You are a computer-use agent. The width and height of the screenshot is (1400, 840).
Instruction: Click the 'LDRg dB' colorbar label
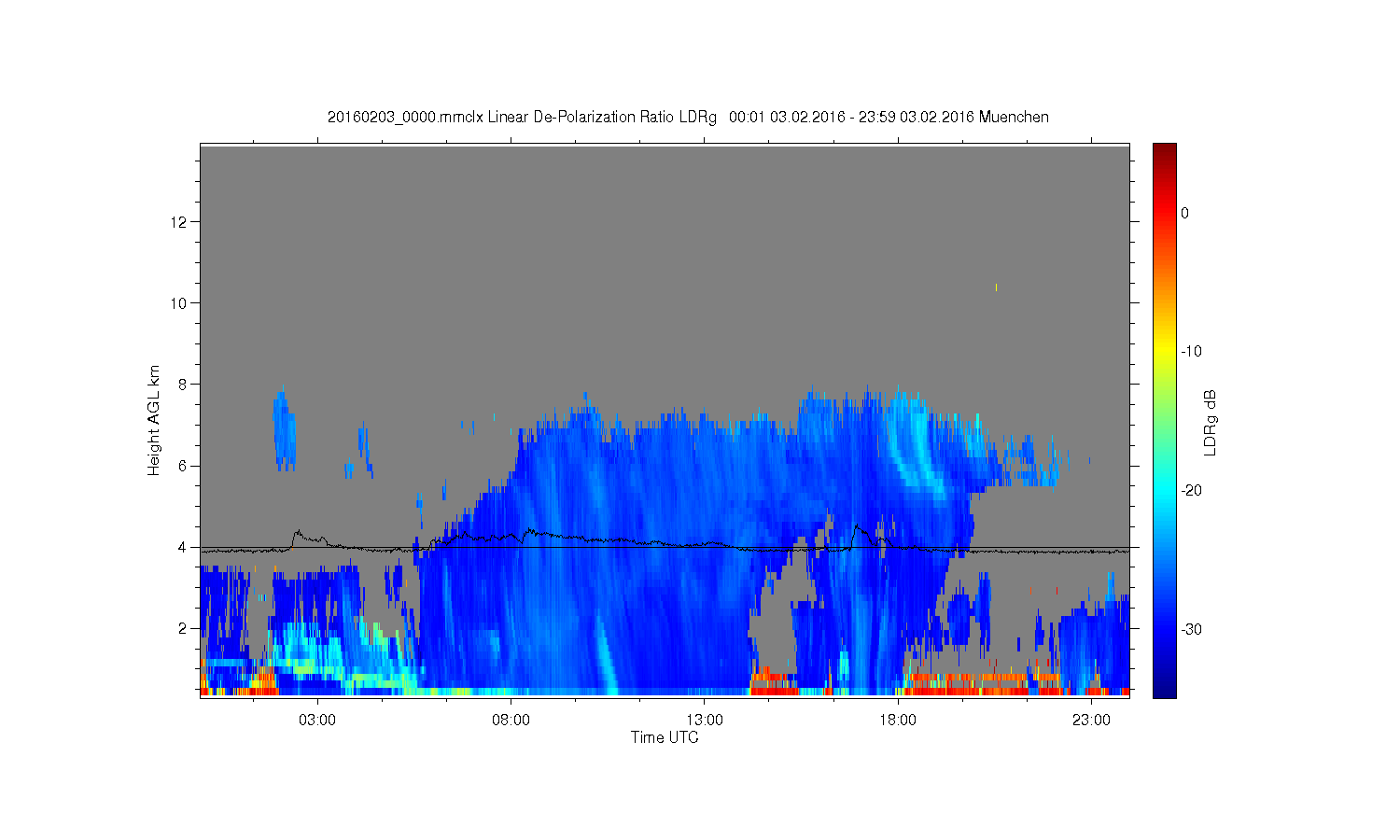pyautogui.click(x=1211, y=422)
